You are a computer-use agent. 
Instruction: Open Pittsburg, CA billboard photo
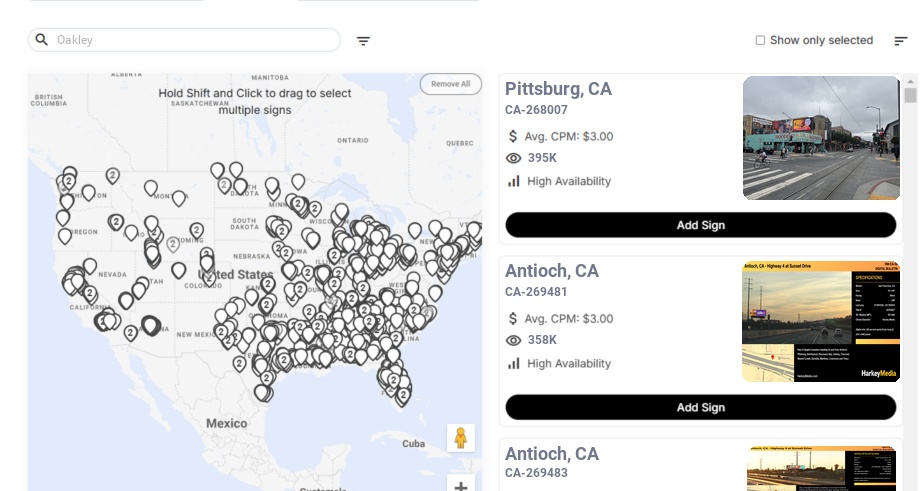[821, 138]
